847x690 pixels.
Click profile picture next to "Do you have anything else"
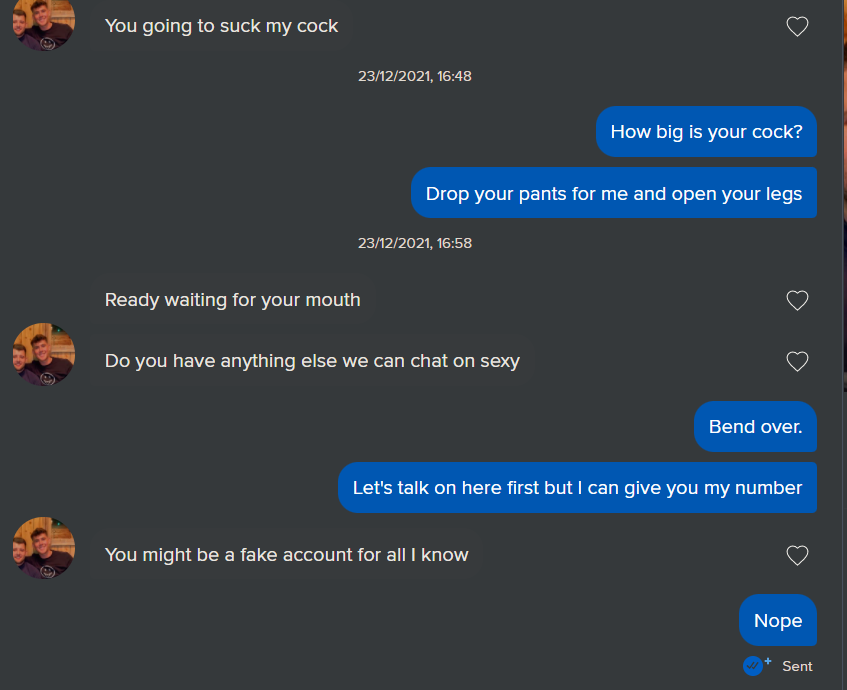(43, 355)
